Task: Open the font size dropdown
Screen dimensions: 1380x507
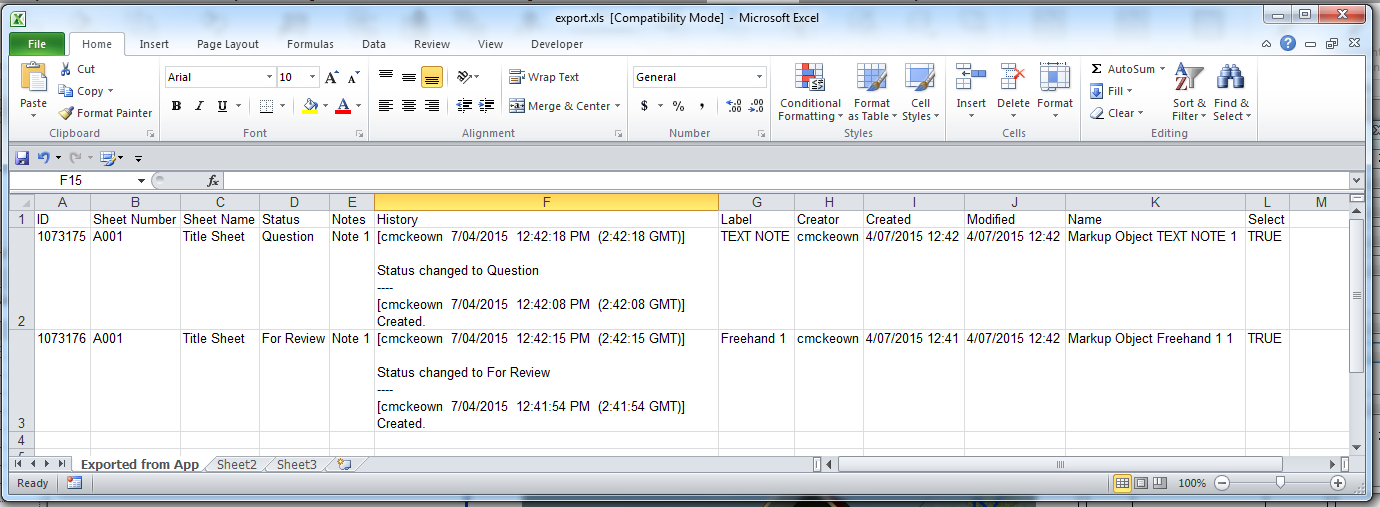Action: click(x=313, y=77)
